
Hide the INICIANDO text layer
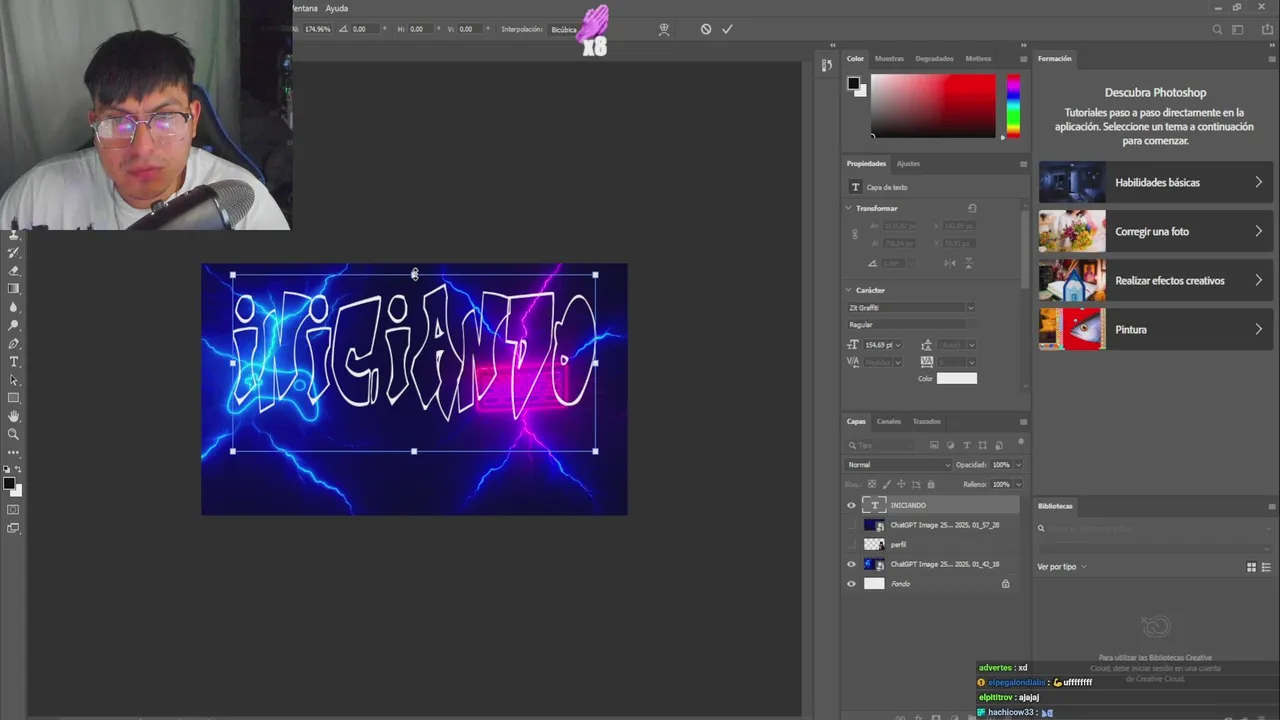[852, 505]
